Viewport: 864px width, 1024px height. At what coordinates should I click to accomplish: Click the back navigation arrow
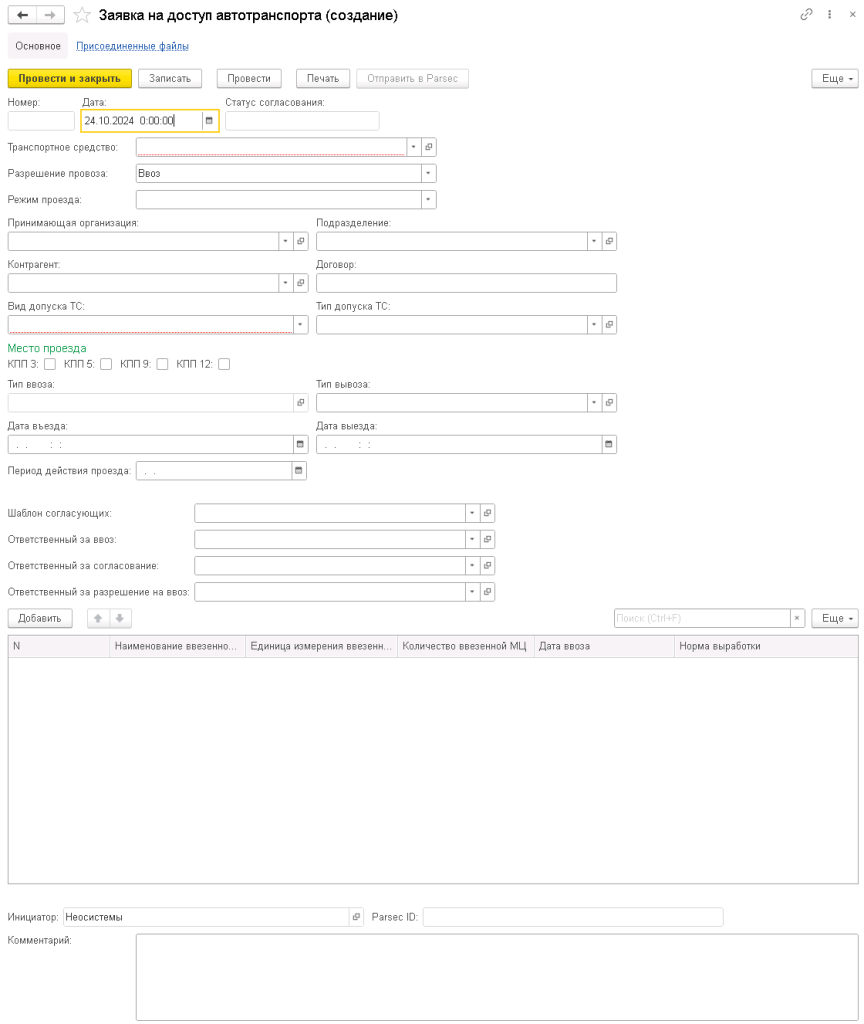[22, 15]
